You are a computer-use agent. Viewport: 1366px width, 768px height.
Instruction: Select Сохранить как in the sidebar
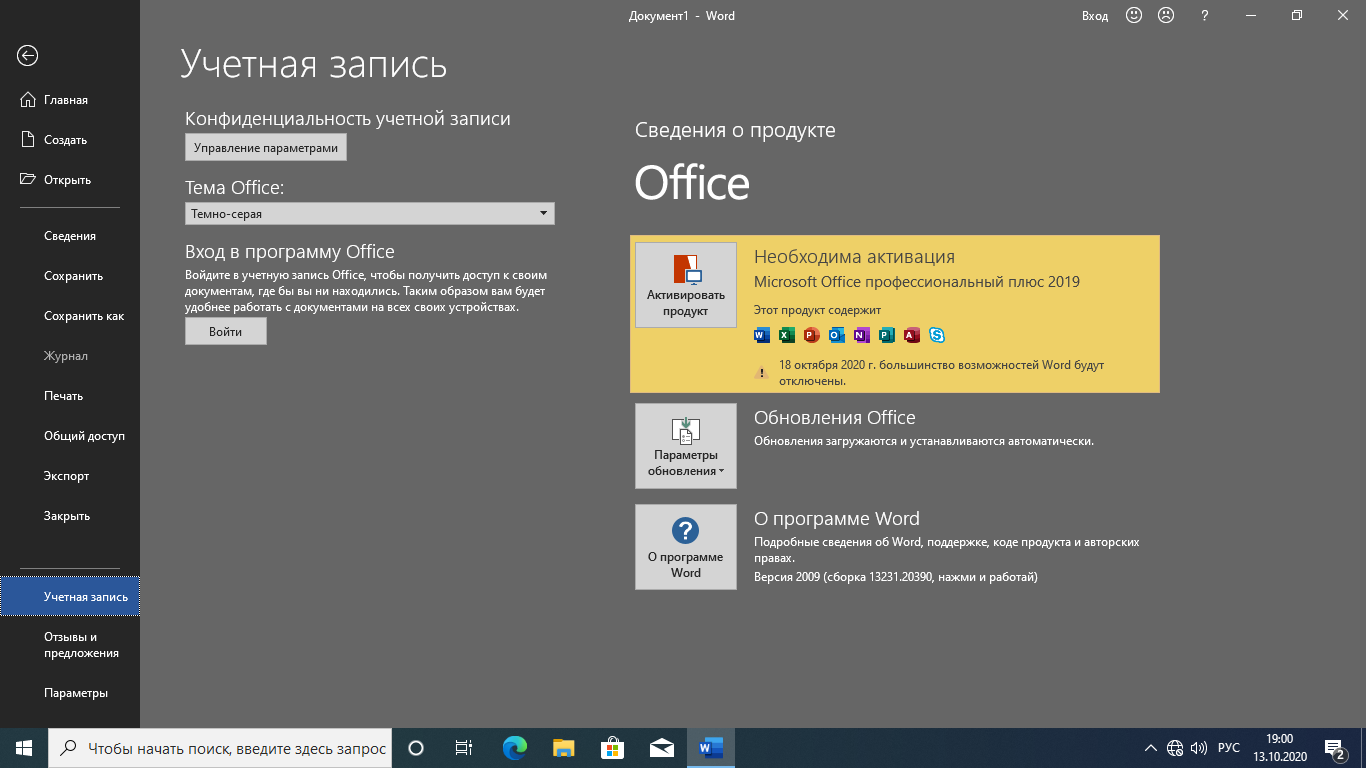tap(70, 316)
